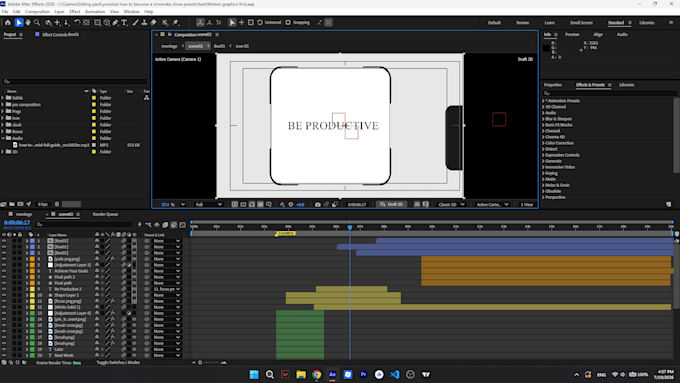Hide layer 4 pole png.png
This screenshot has height=383, width=680.
click(4, 259)
